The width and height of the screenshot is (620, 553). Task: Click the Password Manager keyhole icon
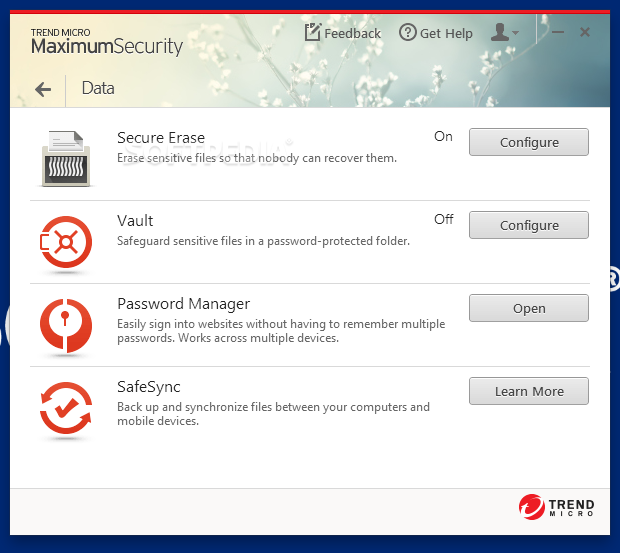[x=66, y=325]
